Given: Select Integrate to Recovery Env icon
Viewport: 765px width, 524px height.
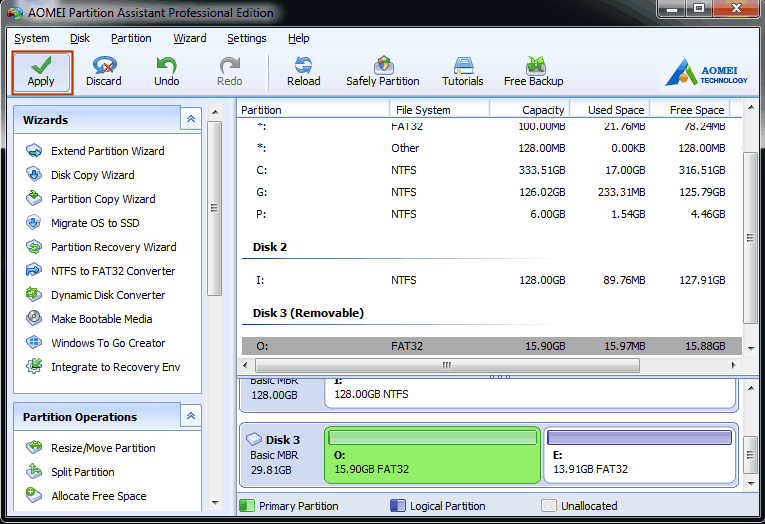Looking at the screenshot, I should click(34, 366).
